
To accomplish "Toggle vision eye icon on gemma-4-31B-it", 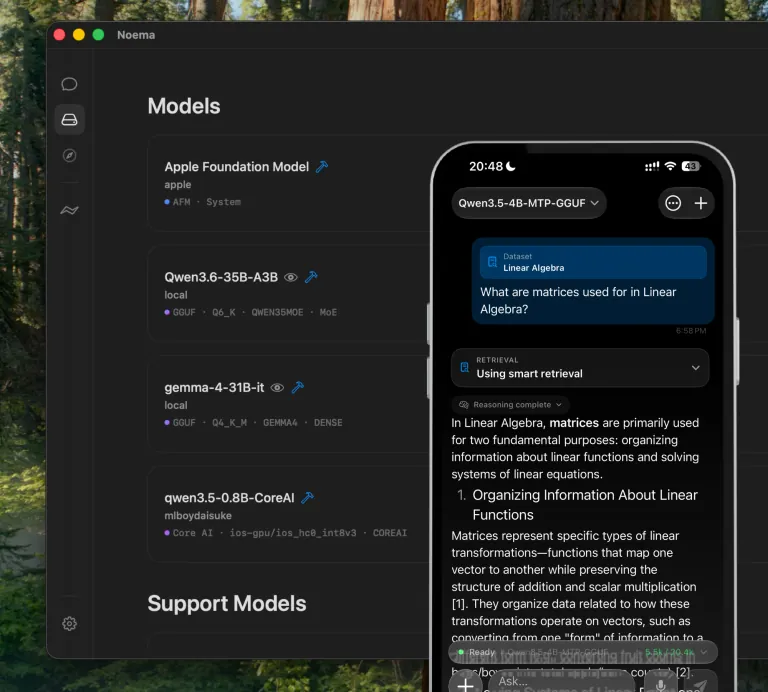I will click(277, 387).
